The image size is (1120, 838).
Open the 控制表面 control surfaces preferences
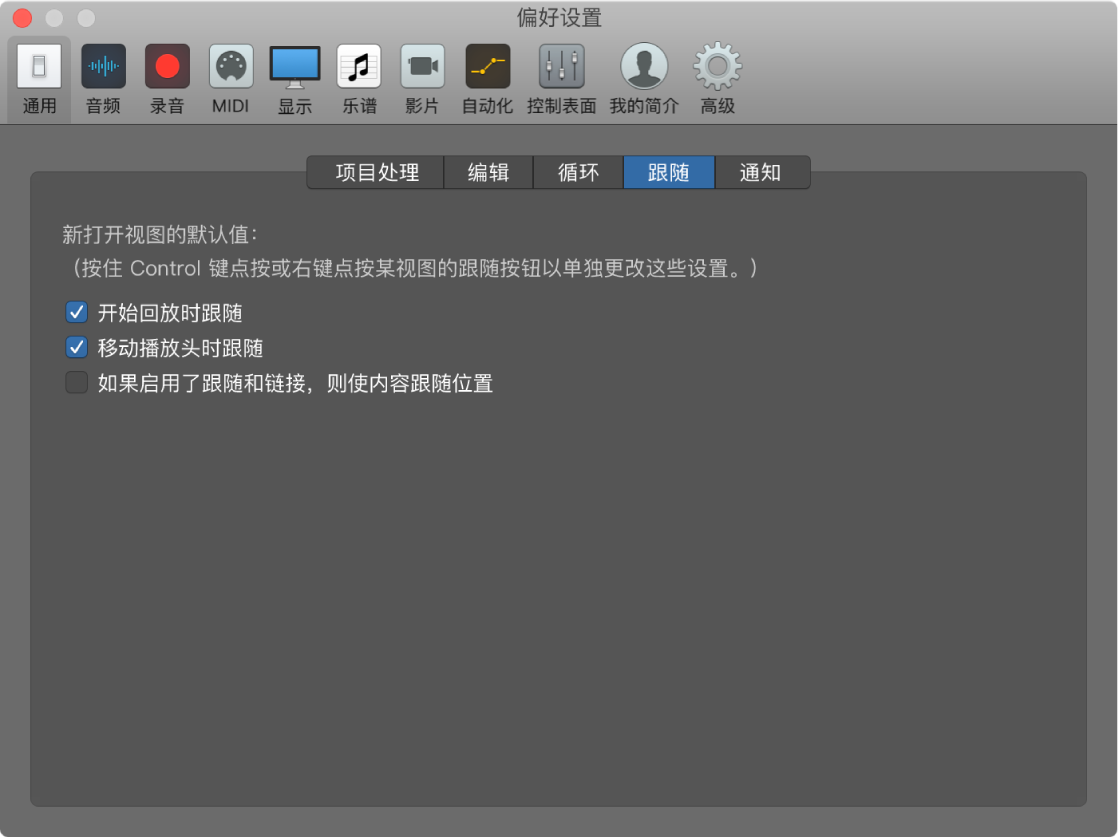point(561,79)
